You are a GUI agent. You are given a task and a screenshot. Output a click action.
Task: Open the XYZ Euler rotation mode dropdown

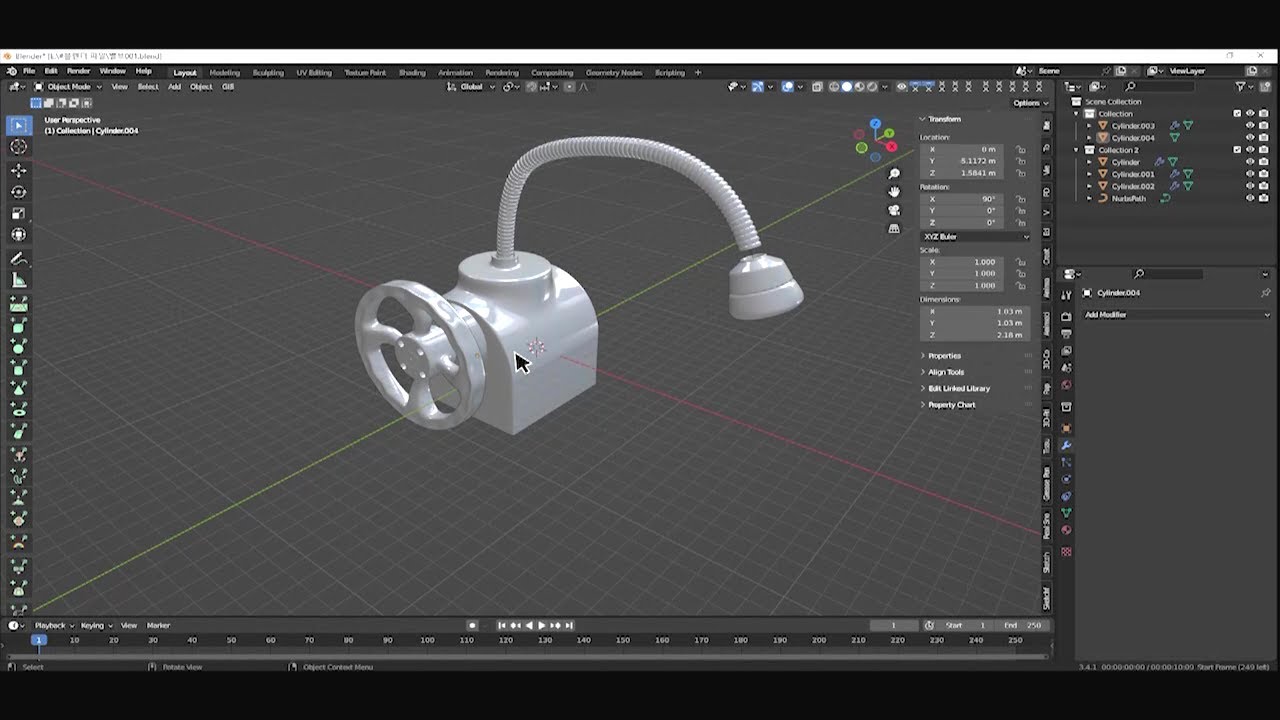975,237
